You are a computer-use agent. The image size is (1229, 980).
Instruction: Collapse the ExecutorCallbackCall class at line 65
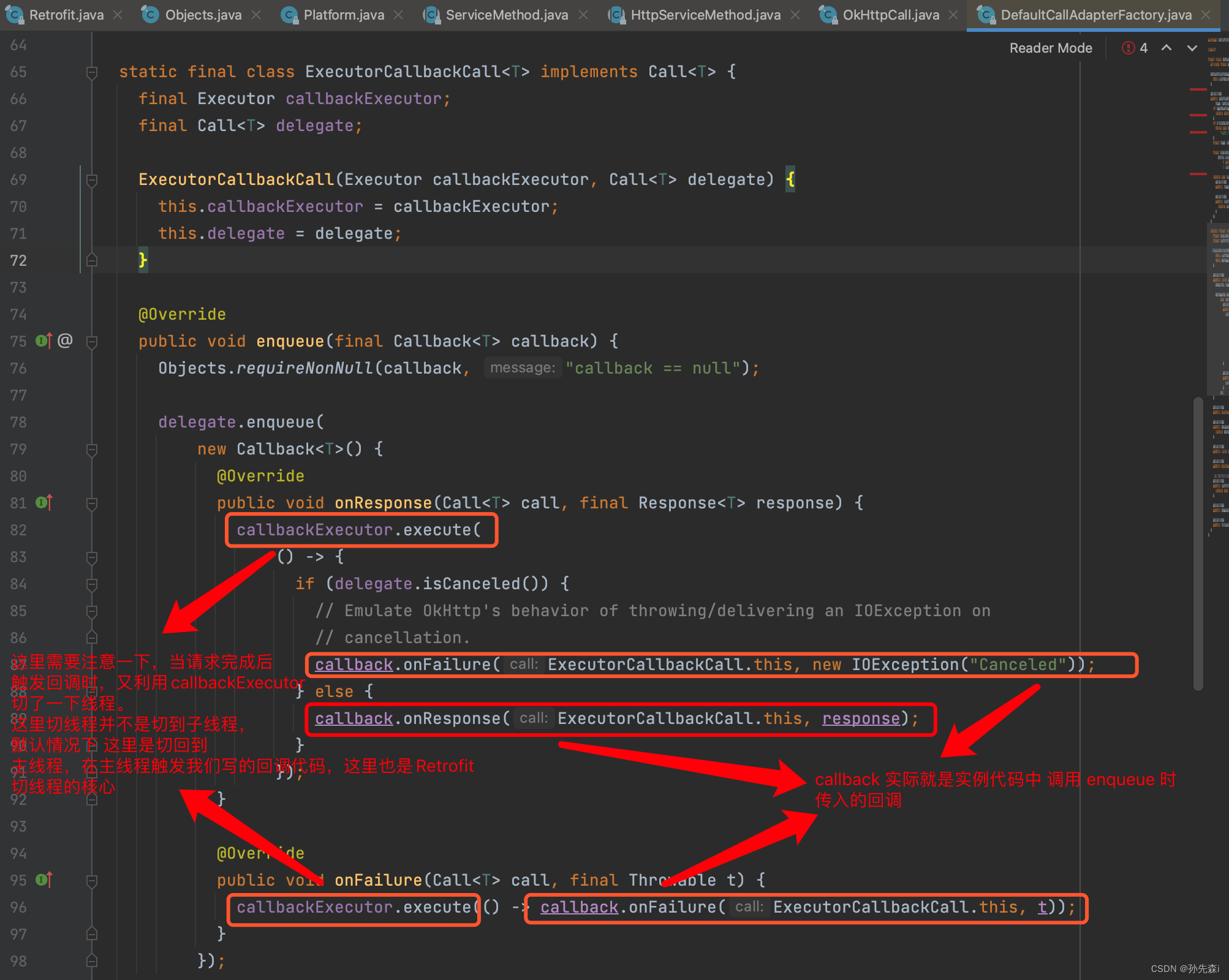click(x=92, y=72)
